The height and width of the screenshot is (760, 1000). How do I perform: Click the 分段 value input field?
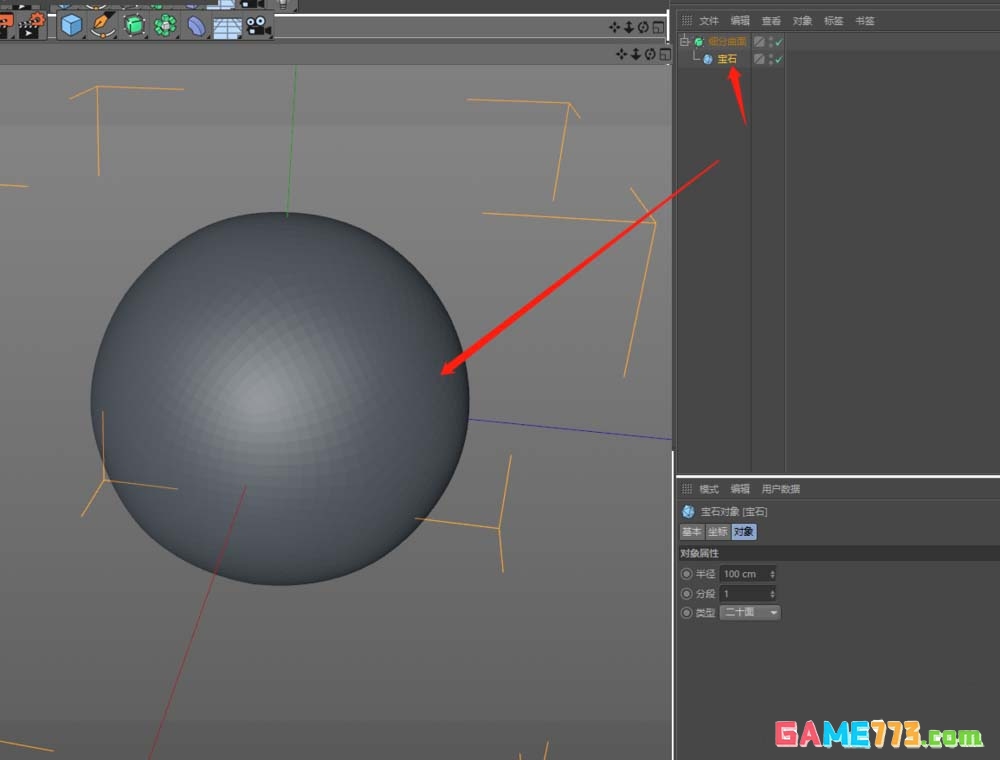[x=743, y=594]
